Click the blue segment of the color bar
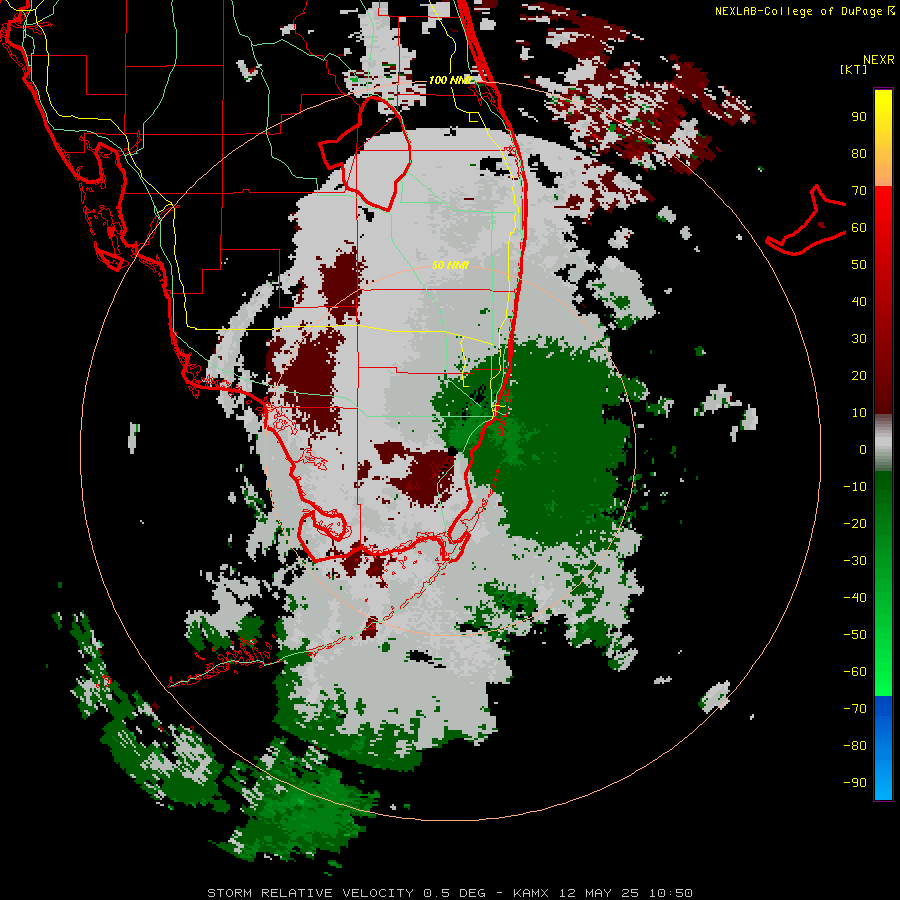The width and height of the screenshot is (900, 900). pos(883,746)
